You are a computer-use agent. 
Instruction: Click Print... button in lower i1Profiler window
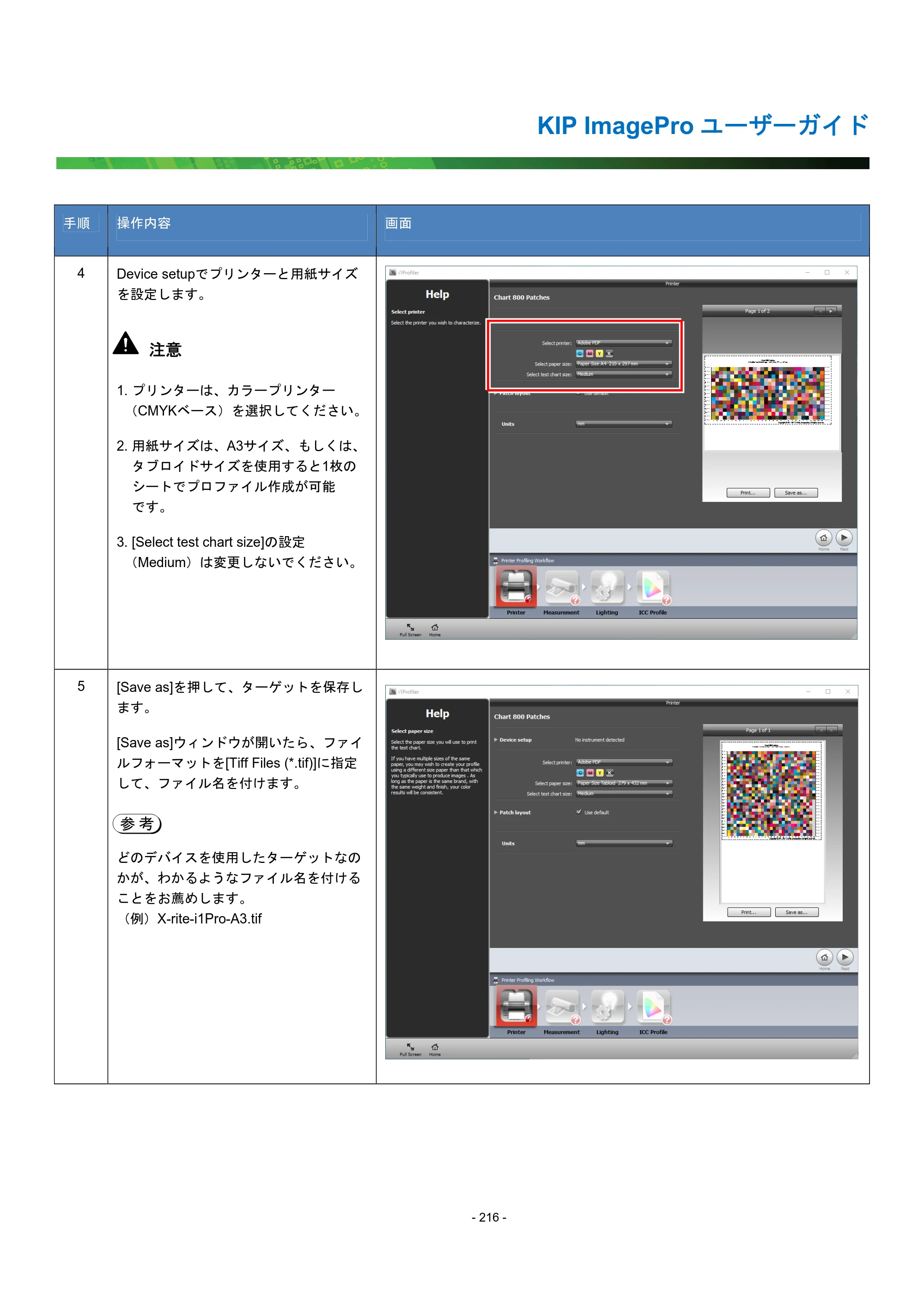tap(748, 912)
